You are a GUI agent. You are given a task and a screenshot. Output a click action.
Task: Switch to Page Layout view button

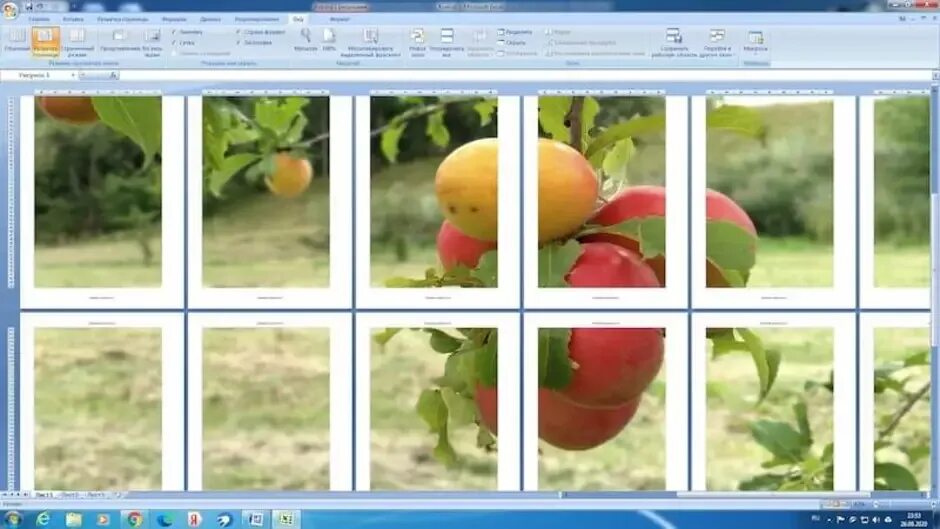(46, 41)
